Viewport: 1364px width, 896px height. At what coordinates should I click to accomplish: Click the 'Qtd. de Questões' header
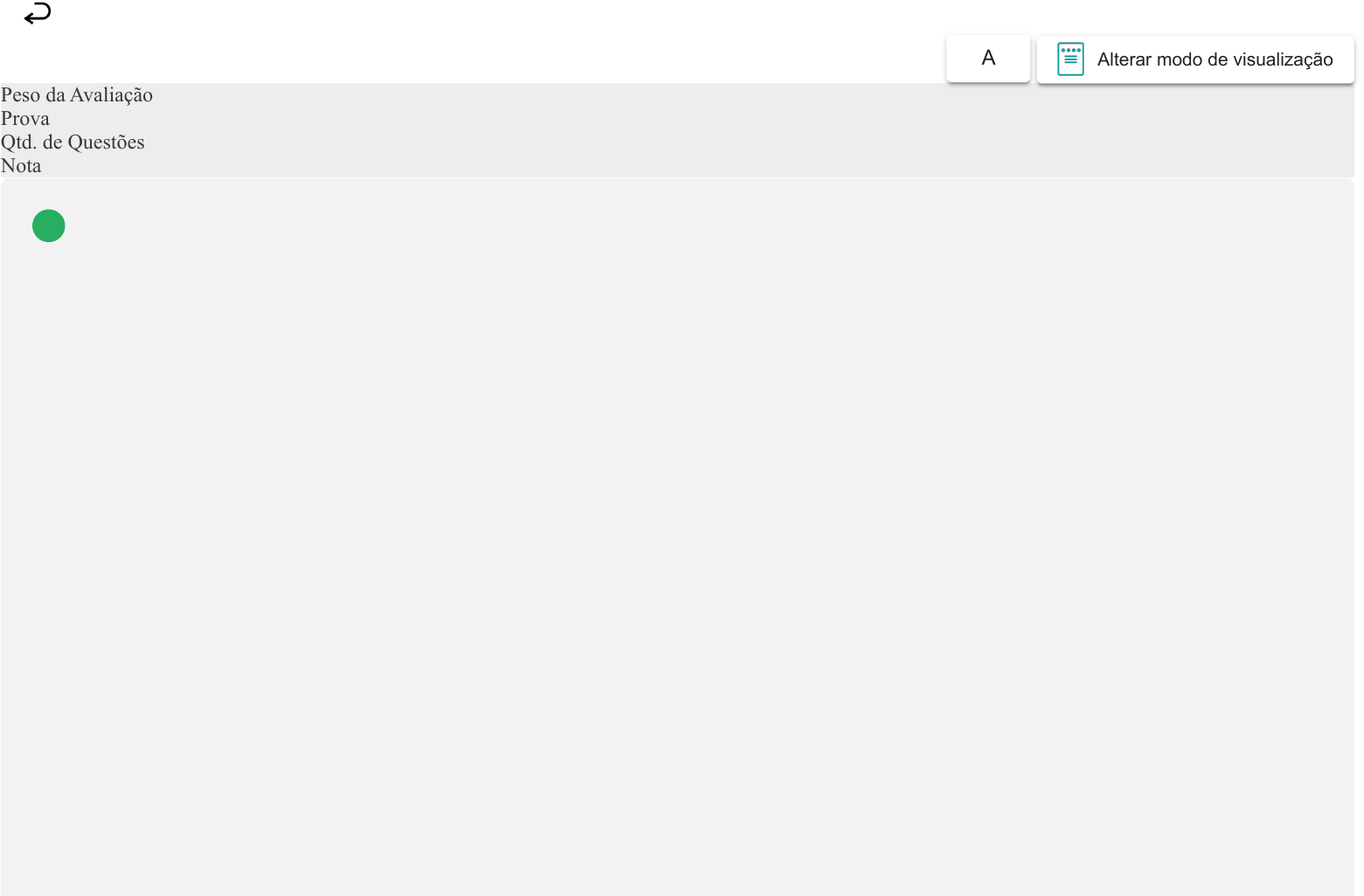(x=73, y=142)
